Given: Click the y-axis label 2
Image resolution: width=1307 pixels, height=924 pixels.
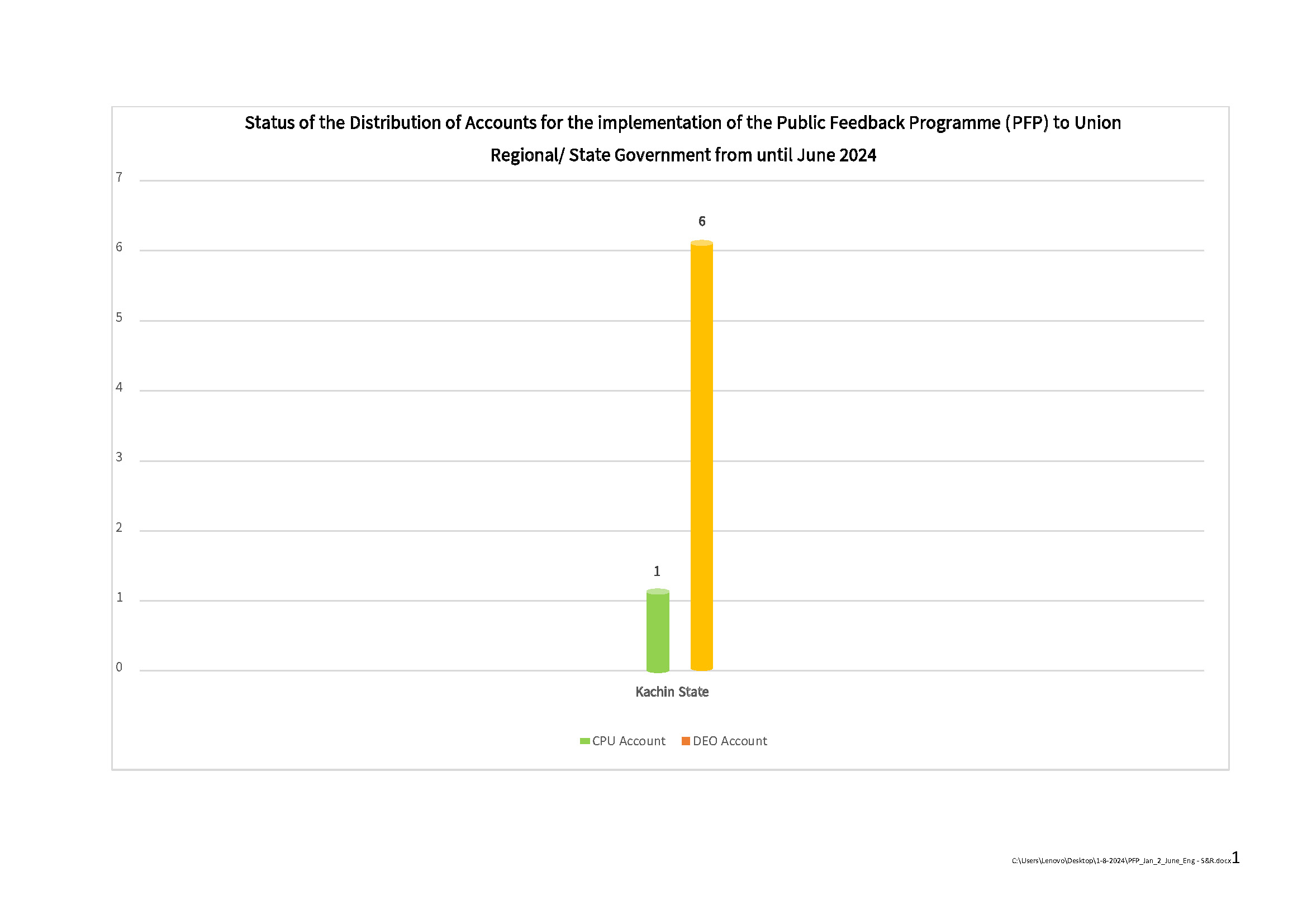Looking at the screenshot, I should 119,527.
